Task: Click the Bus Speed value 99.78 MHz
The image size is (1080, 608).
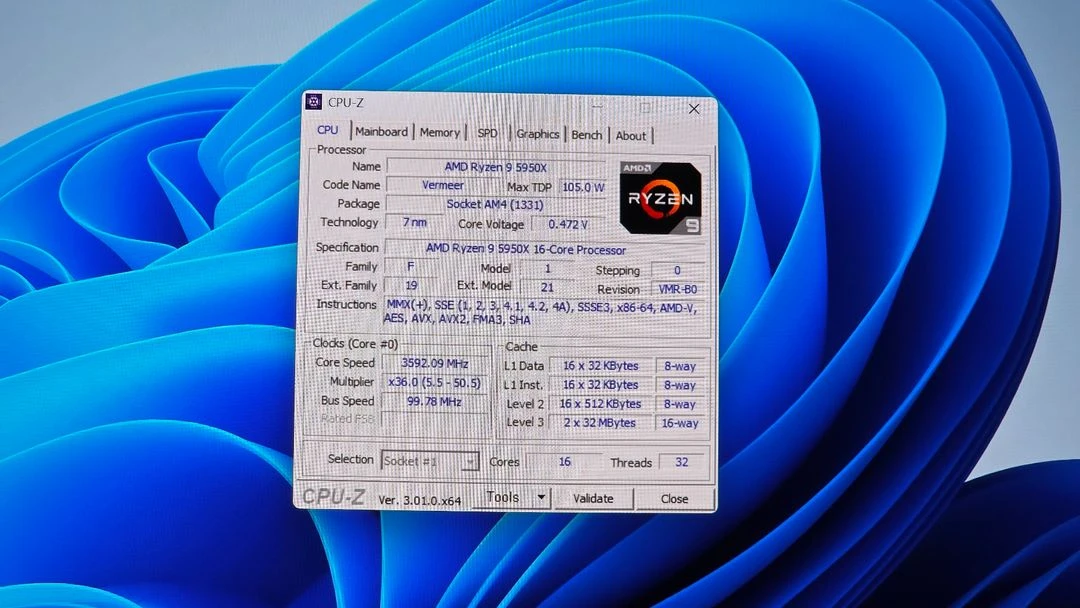Action: coord(434,401)
